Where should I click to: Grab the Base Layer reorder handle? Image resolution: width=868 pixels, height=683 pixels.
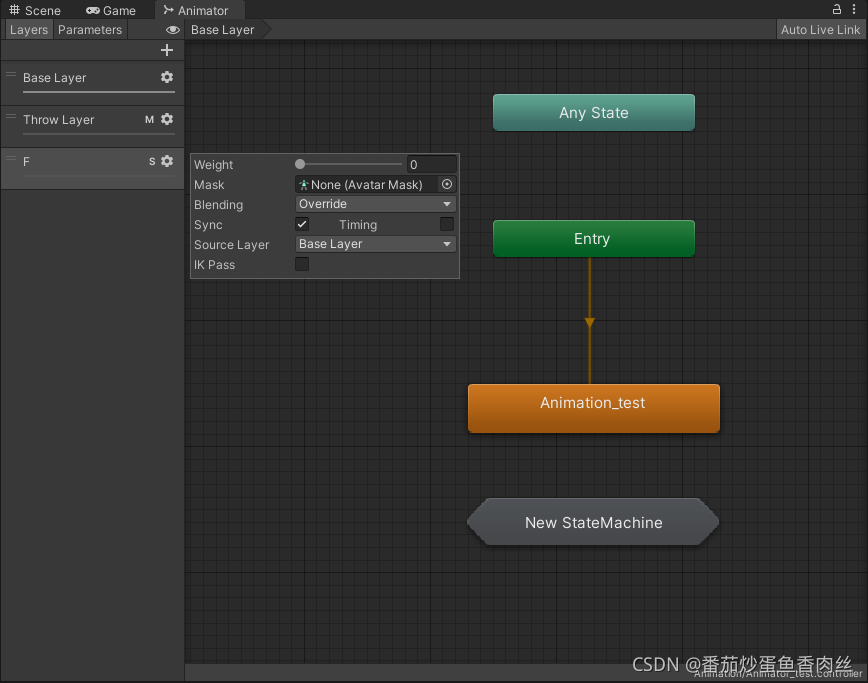11,74
